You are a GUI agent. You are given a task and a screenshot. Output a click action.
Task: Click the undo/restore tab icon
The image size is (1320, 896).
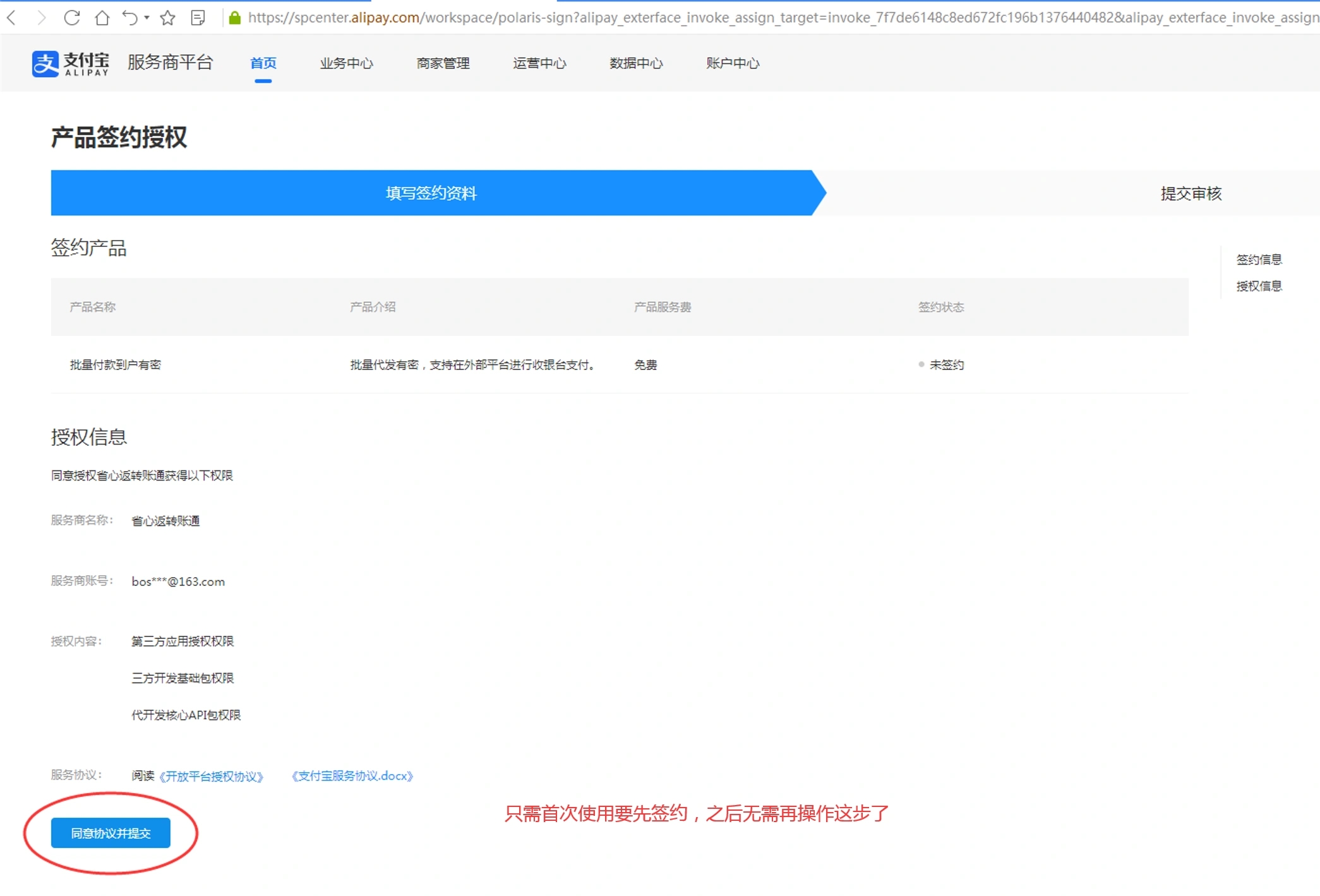tap(129, 18)
